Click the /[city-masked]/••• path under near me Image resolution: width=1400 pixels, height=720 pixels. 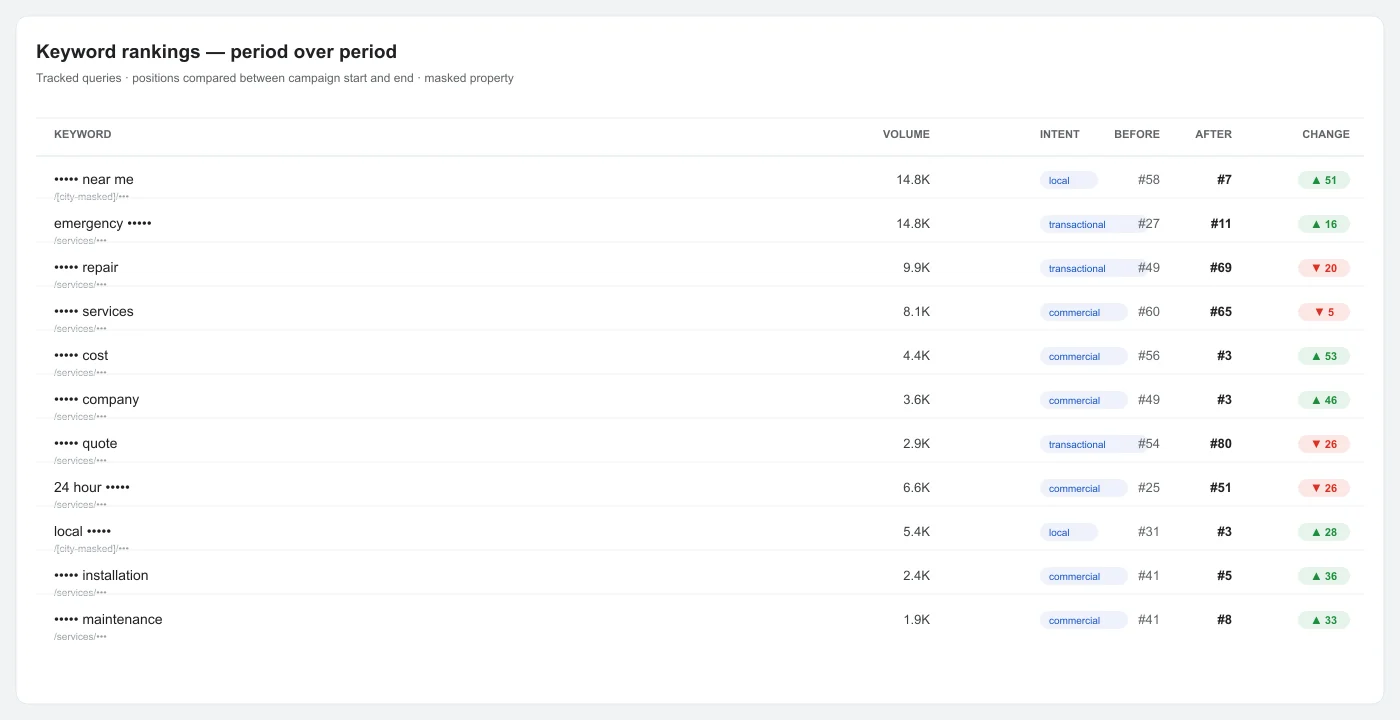(x=91, y=197)
